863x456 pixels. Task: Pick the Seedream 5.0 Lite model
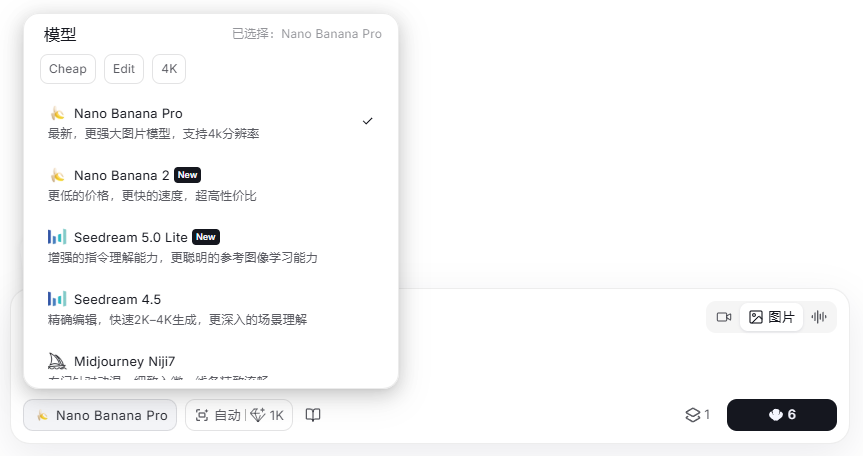pos(211,248)
